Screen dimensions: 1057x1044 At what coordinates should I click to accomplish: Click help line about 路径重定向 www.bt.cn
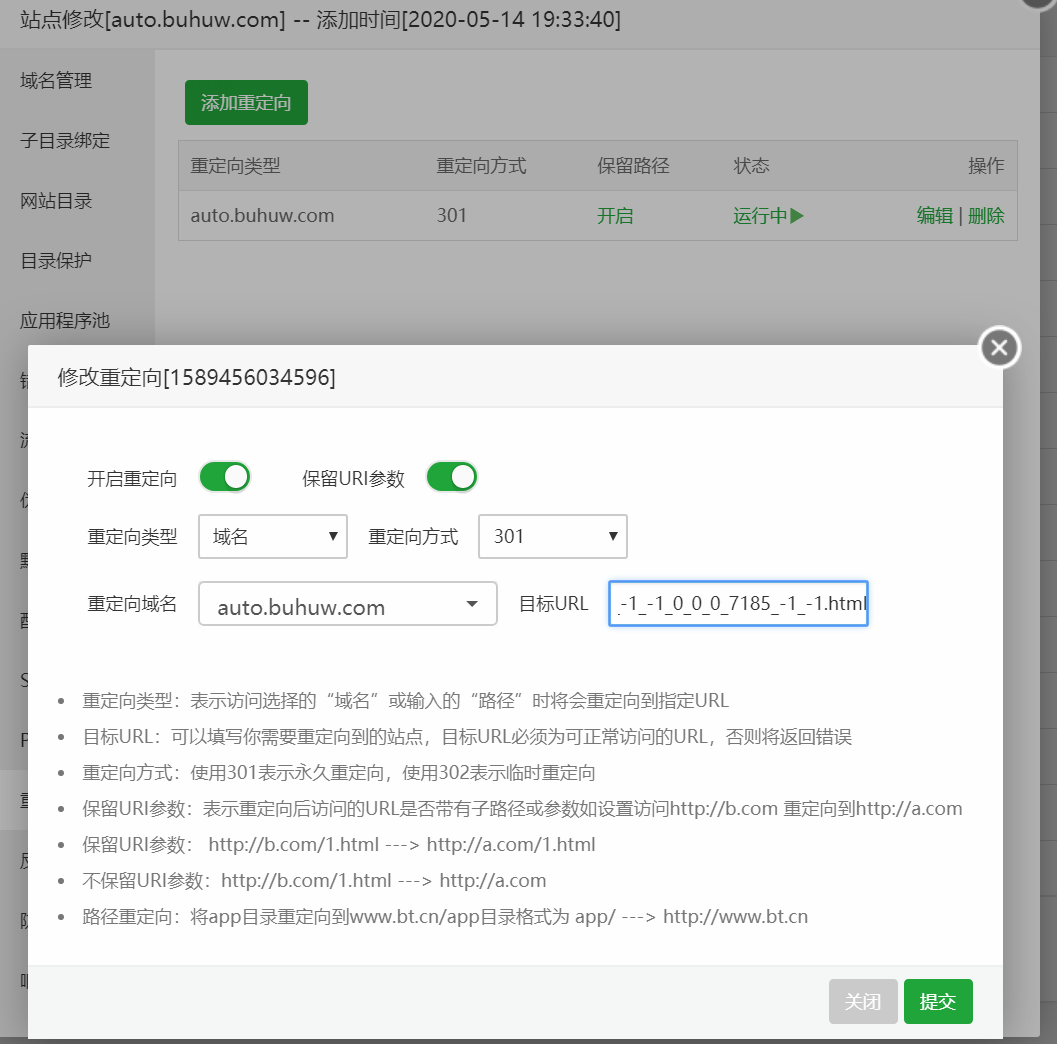[x=445, y=917]
